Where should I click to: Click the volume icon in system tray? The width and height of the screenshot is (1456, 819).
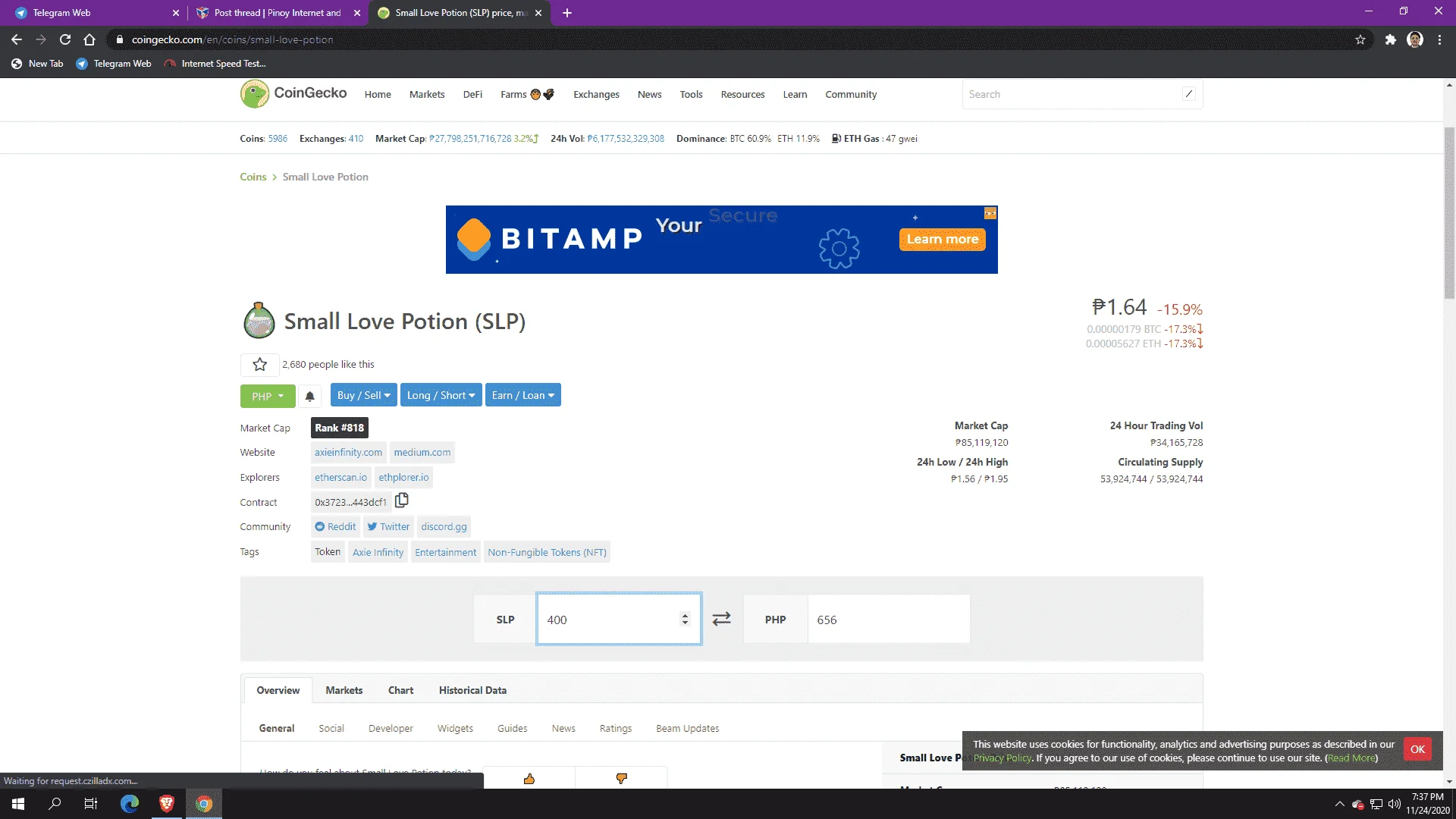click(1394, 804)
